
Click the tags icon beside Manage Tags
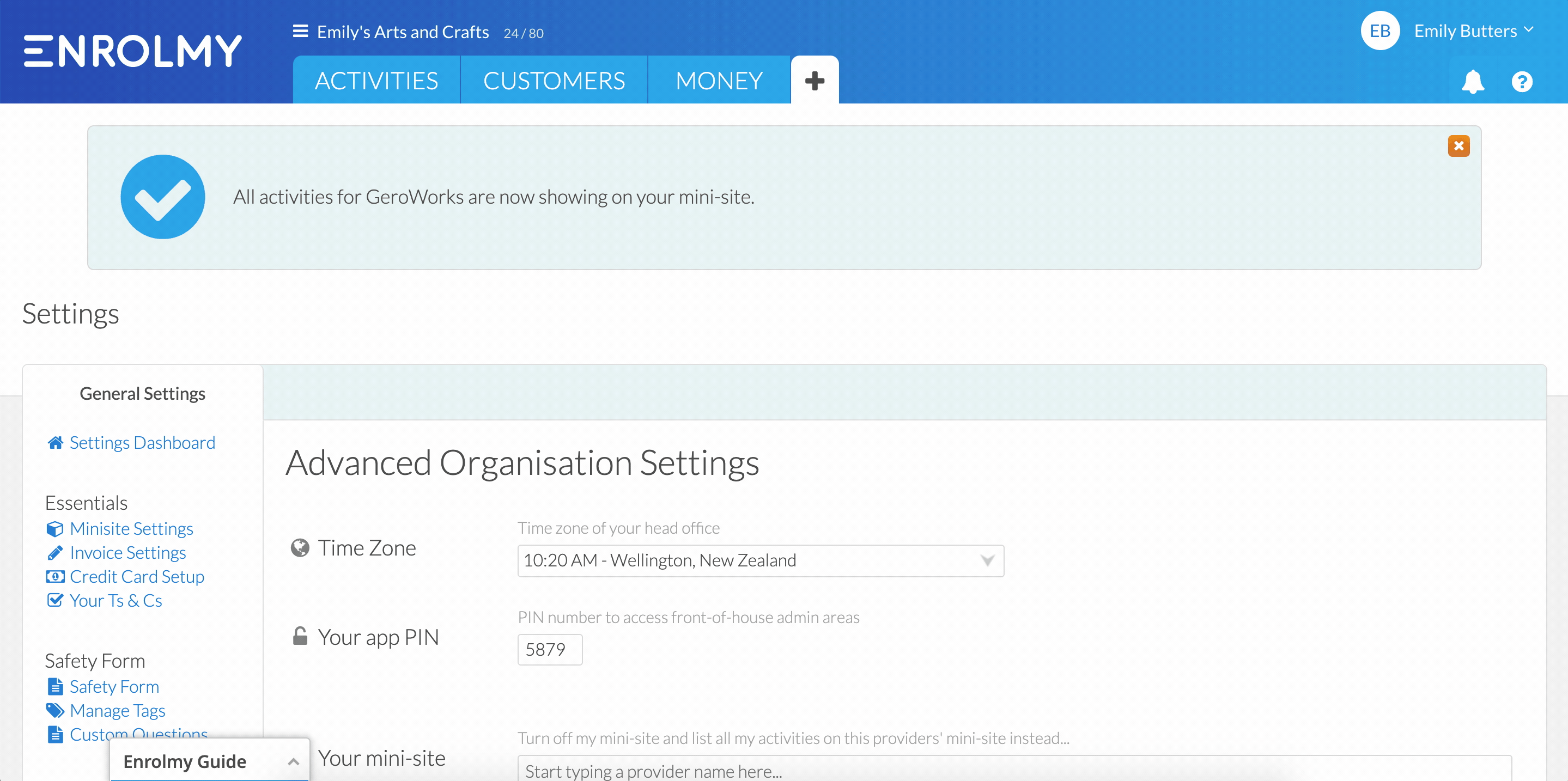(55, 710)
